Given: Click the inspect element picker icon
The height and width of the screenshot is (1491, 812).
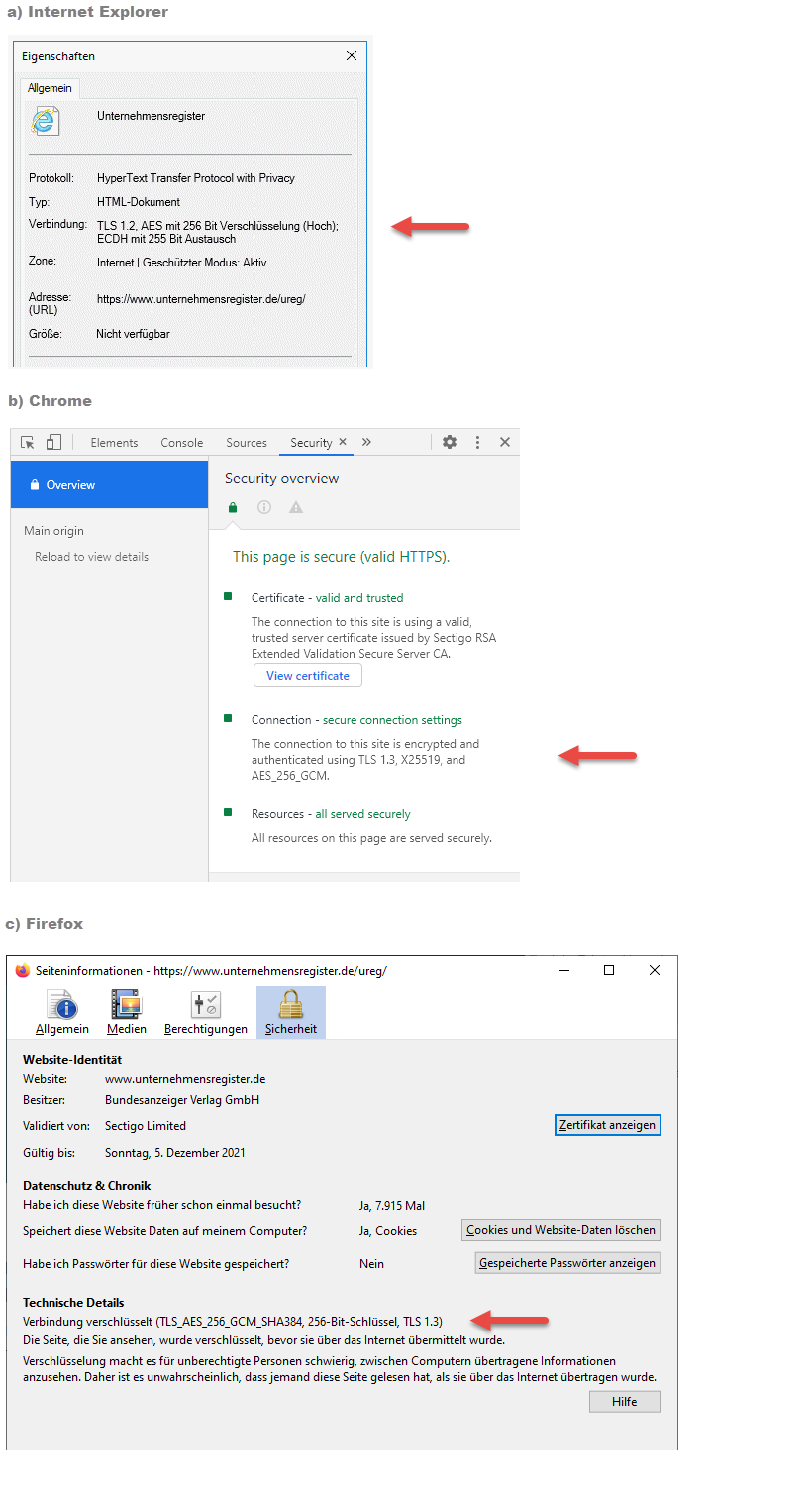Looking at the screenshot, I should point(28,442).
